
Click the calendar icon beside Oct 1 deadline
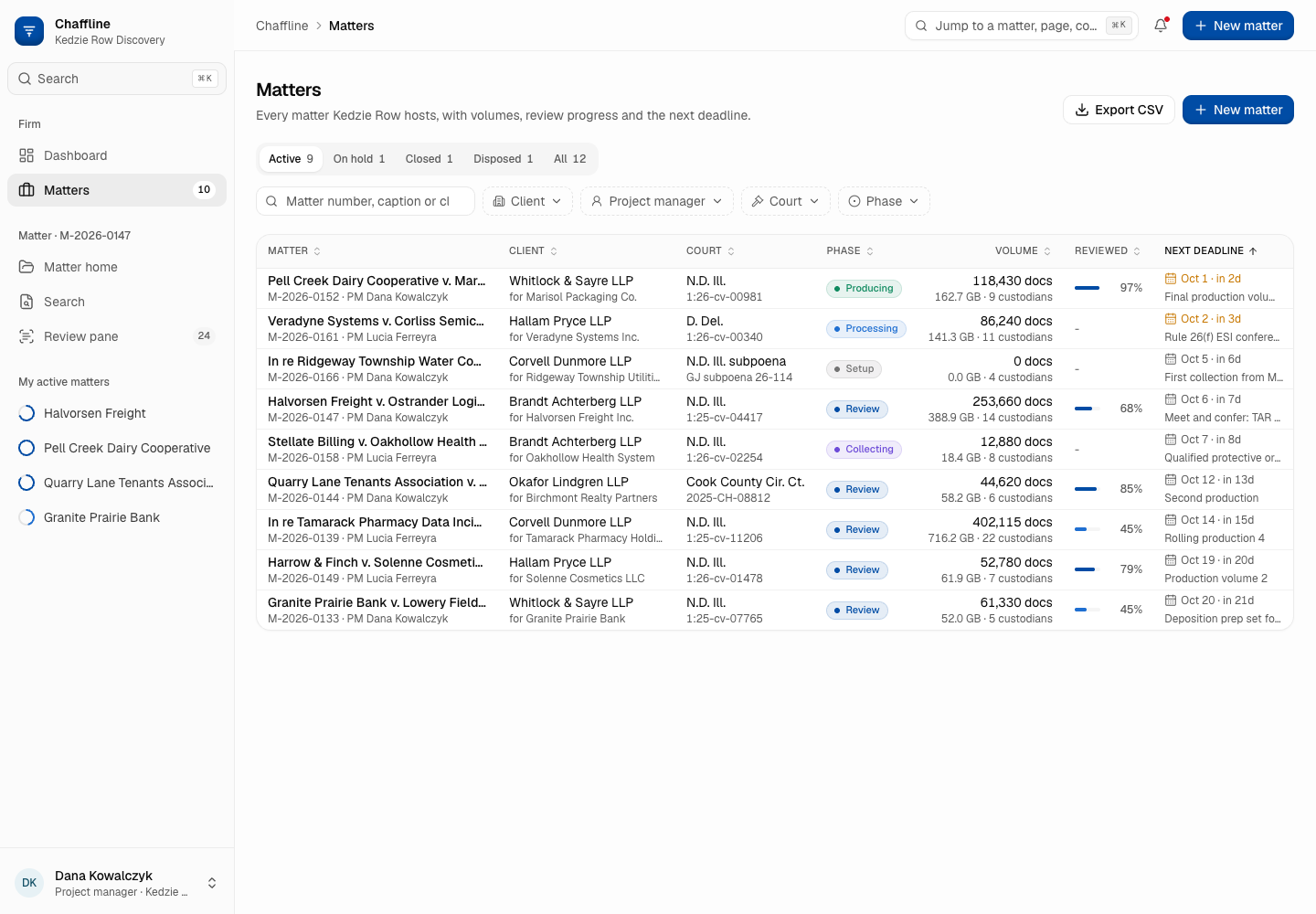[x=1171, y=279]
